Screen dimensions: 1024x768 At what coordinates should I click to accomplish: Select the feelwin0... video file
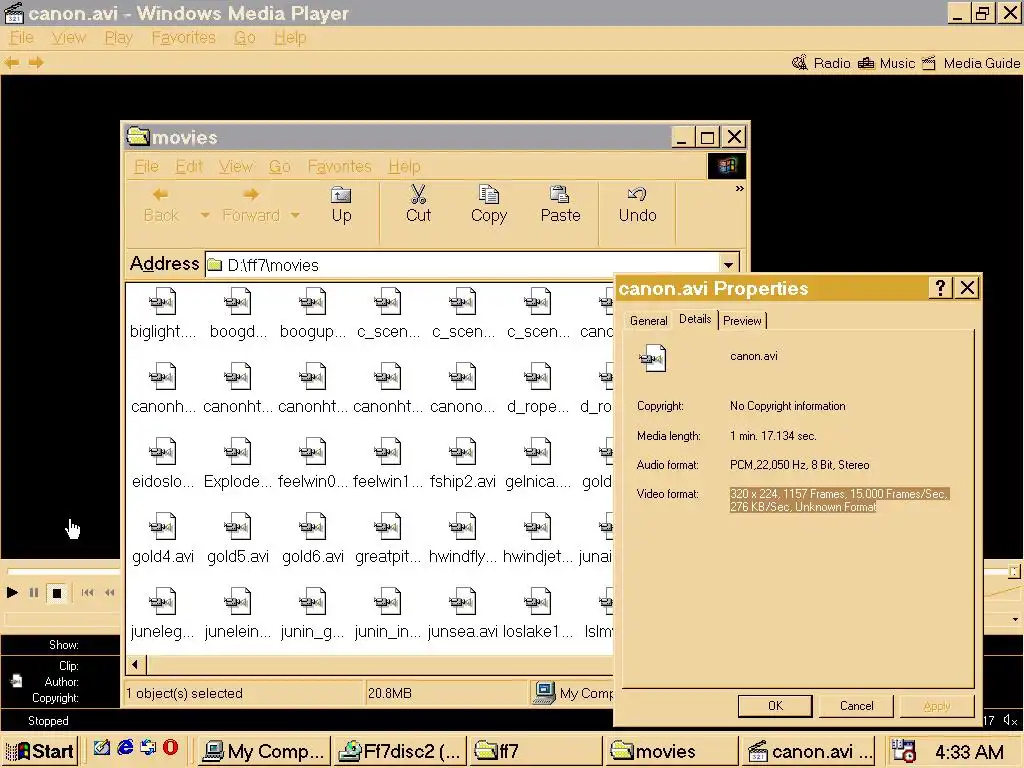point(313,464)
